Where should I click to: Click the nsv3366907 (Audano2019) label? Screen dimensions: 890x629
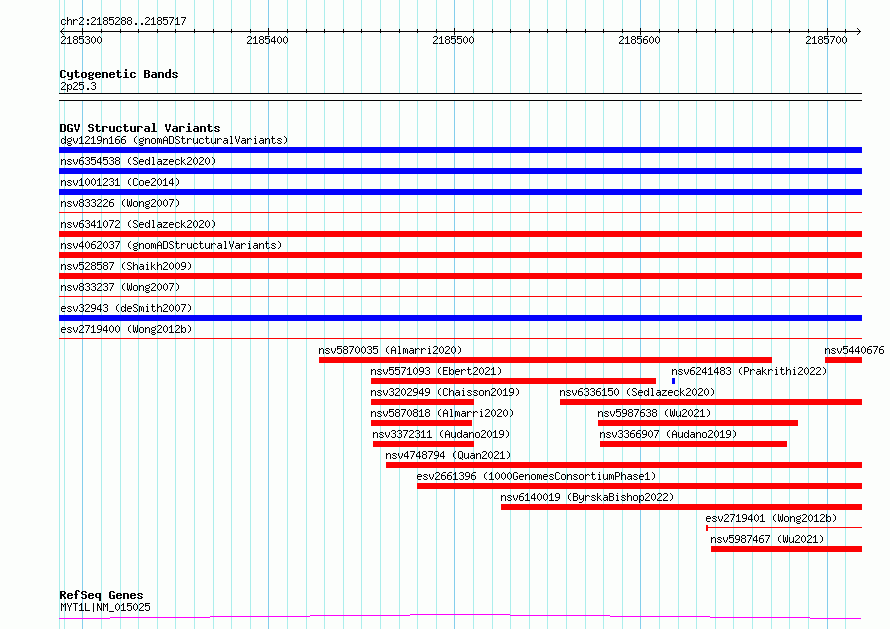coord(668,434)
